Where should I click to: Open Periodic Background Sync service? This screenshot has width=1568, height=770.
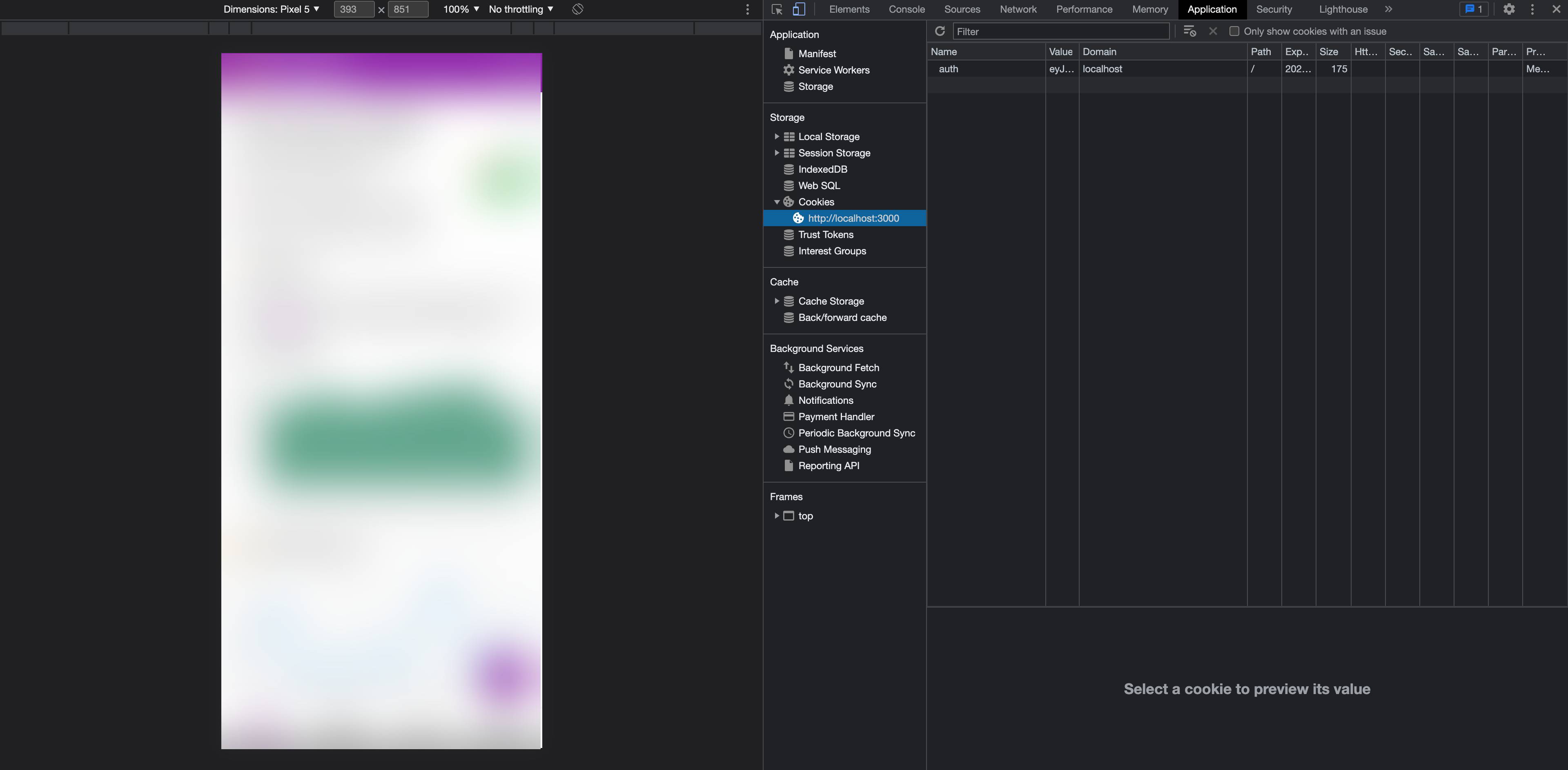pyautogui.click(x=856, y=433)
